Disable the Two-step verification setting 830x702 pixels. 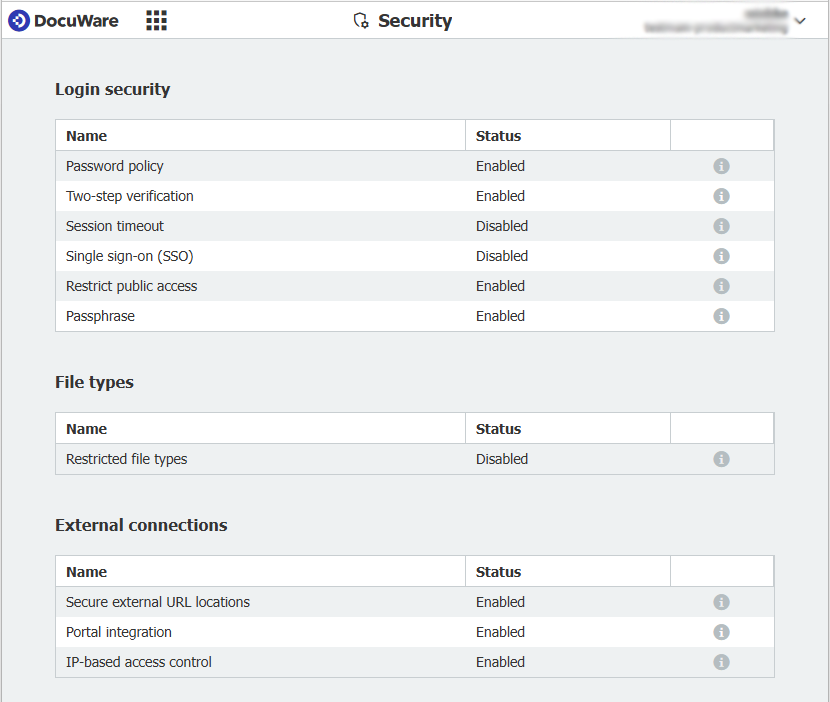500,196
